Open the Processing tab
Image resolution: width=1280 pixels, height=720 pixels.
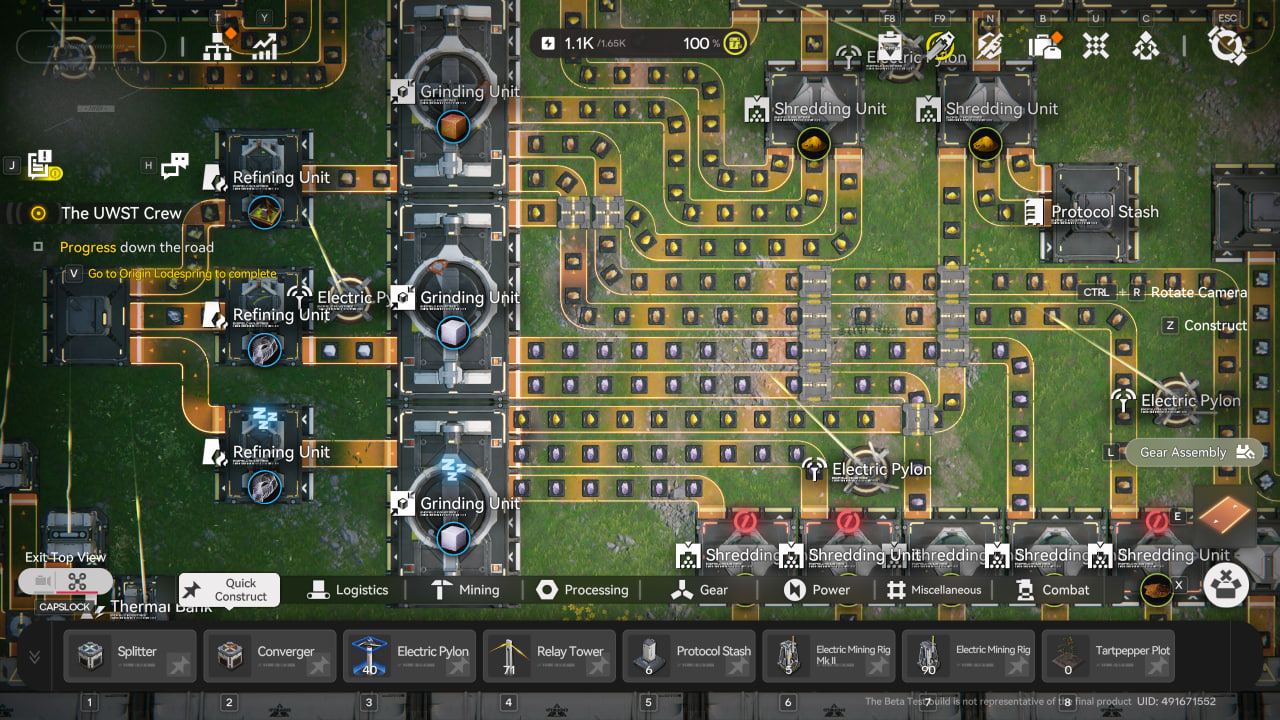(x=582, y=590)
